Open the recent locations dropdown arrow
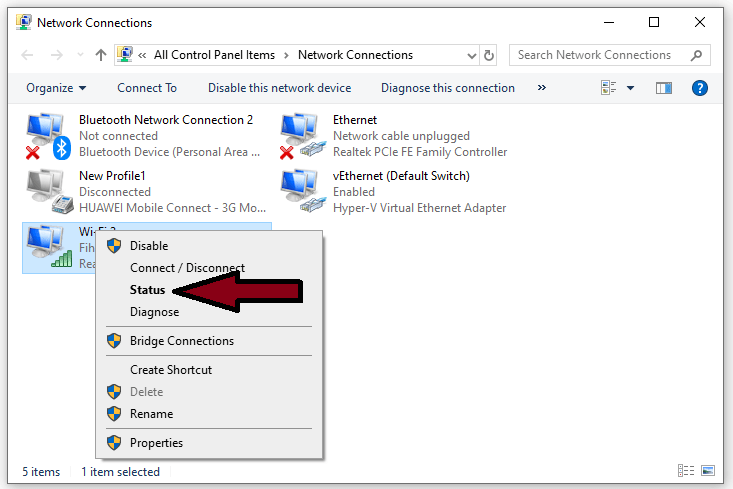The height and width of the screenshot is (489, 733). [80, 55]
